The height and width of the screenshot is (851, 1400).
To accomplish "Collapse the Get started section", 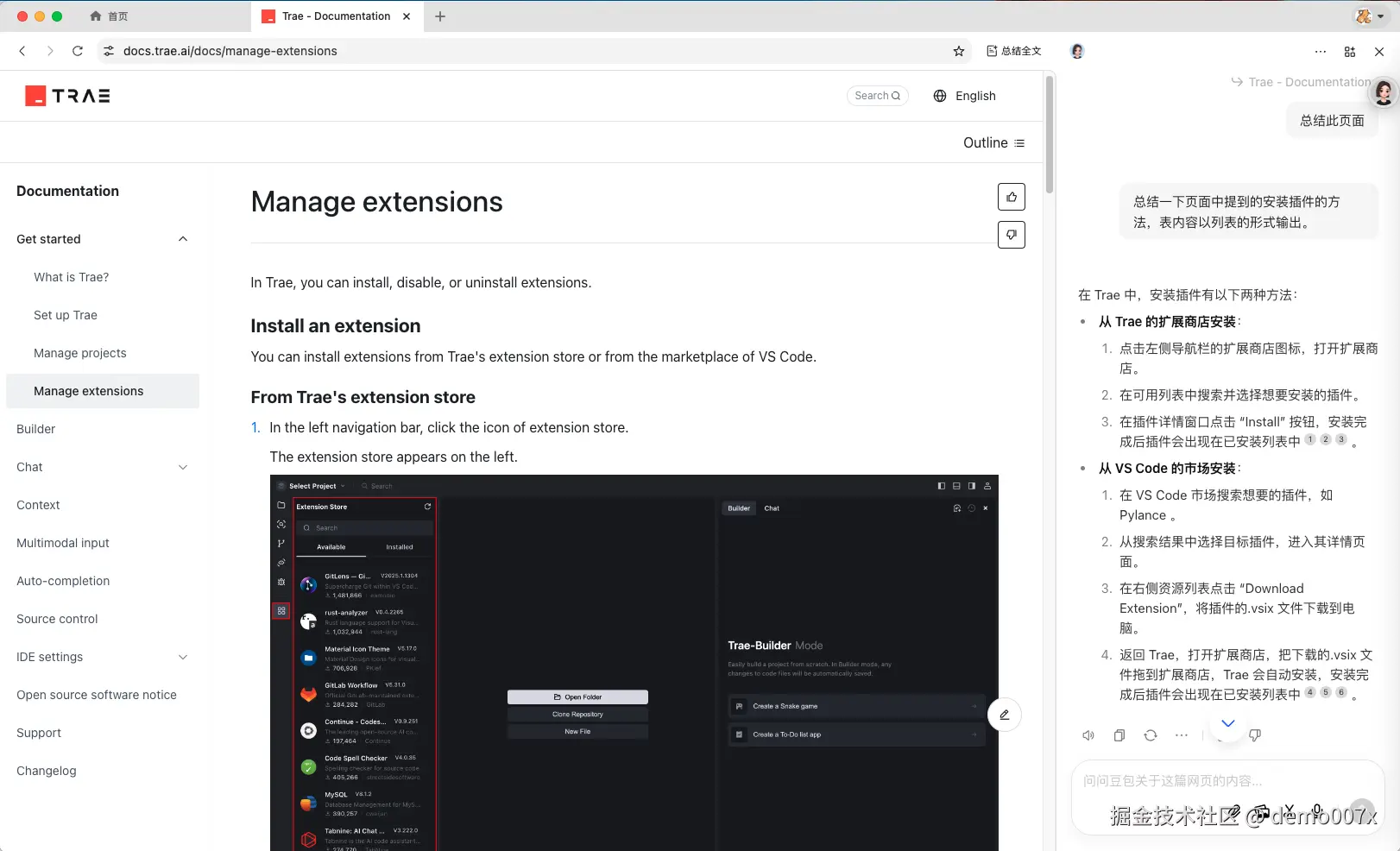I will pos(183,239).
